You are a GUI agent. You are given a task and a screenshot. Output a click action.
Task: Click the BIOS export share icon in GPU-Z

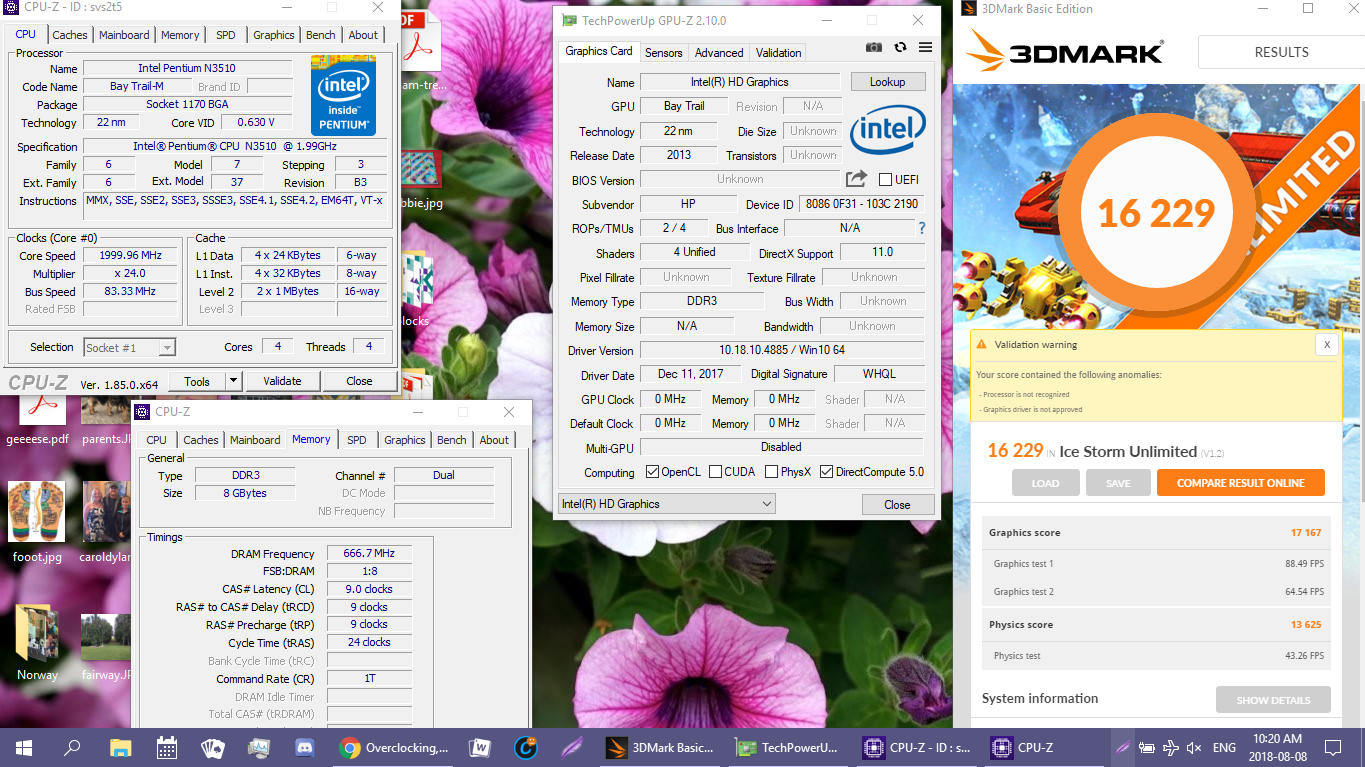[856, 179]
